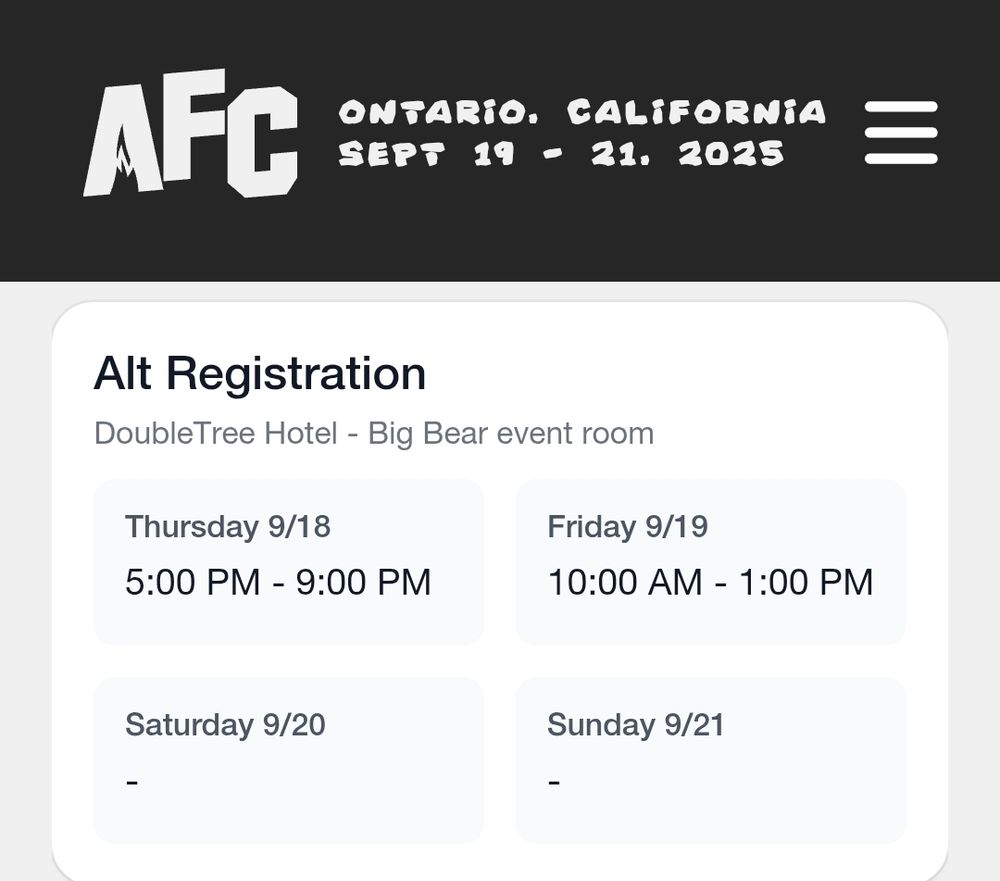Click the word CALIFORNIA in the header
This screenshot has width=1000, height=881.
pos(697,112)
